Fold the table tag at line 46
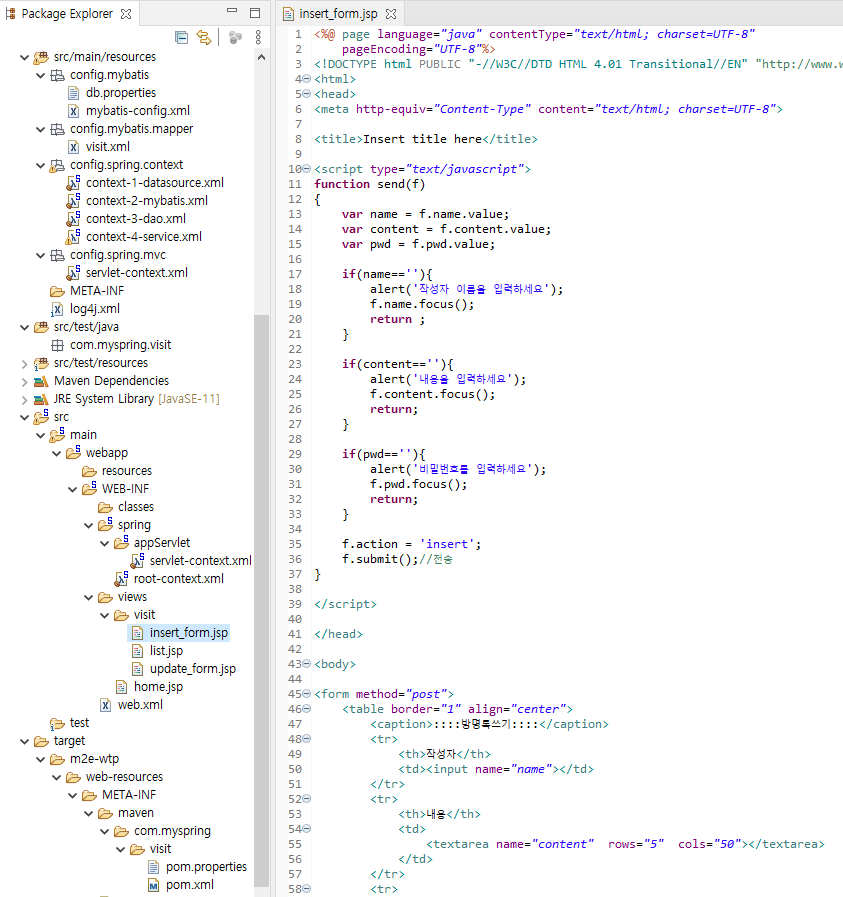The image size is (843, 897). pos(307,709)
